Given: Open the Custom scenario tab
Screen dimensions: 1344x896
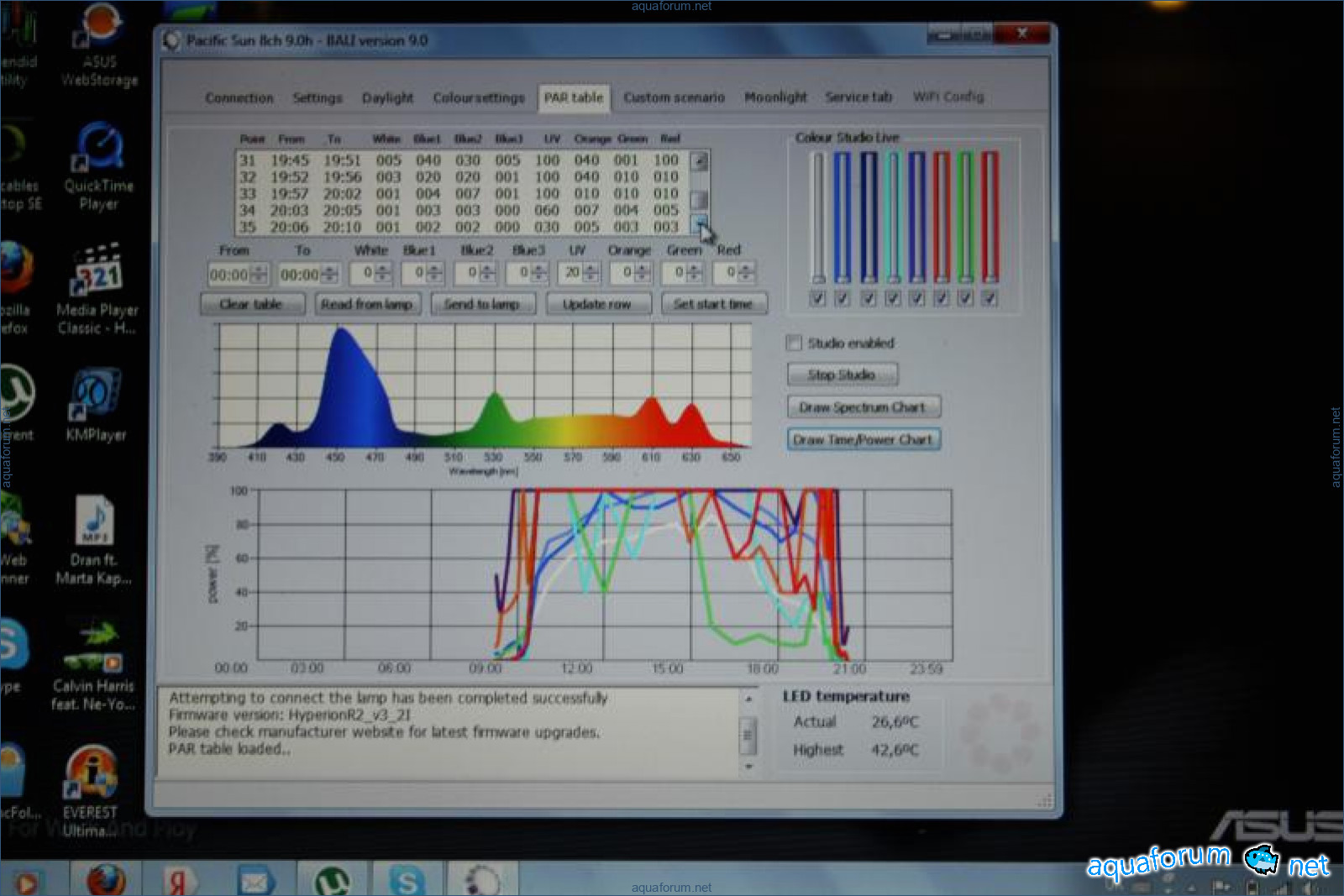Looking at the screenshot, I should pos(674,97).
